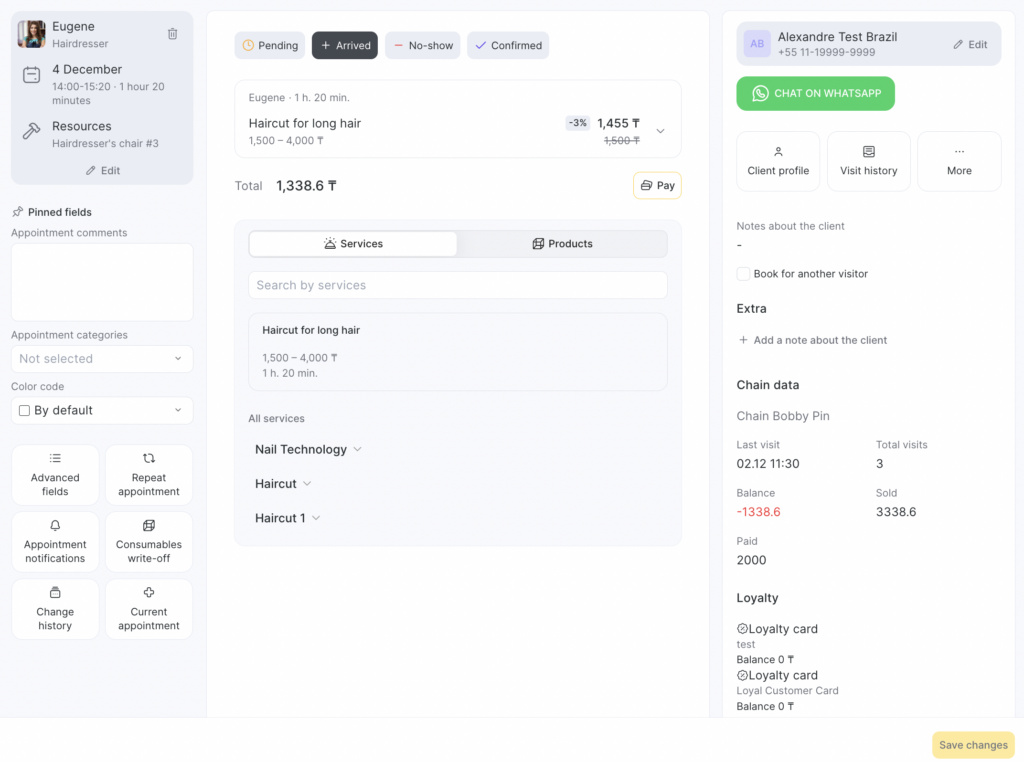Expand Haircut for long hair details chevron

(660, 131)
